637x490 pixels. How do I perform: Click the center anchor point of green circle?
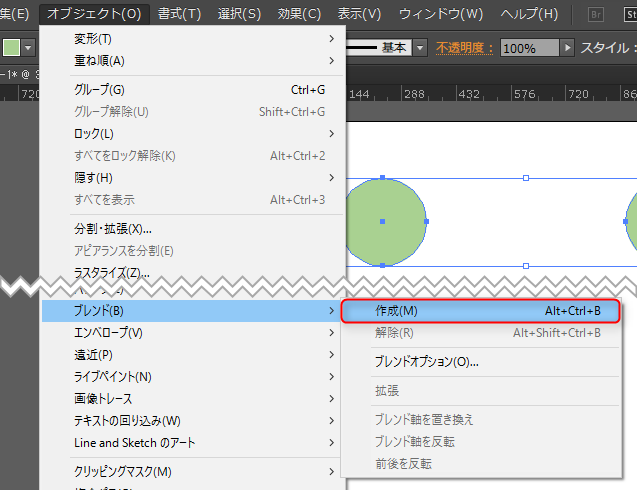pyautogui.click(x=382, y=221)
